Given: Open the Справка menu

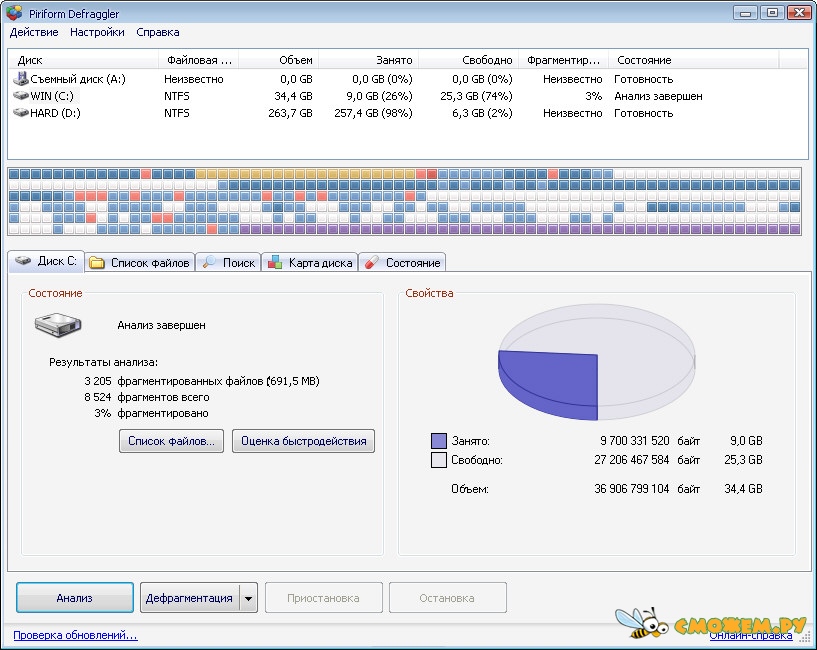Looking at the screenshot, I should click(158, 32).
